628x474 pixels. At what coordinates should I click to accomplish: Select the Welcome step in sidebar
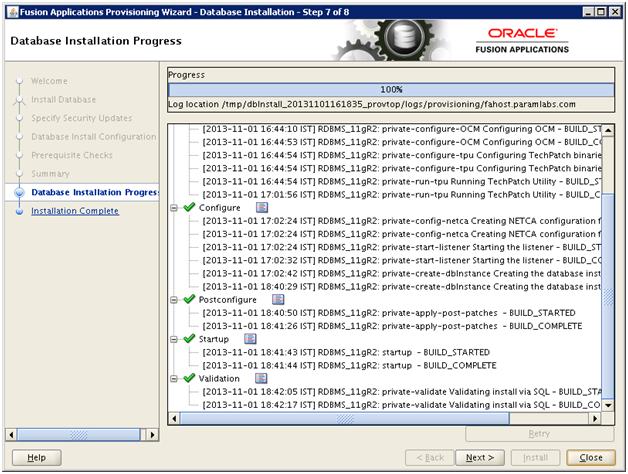pyautogui.click(x=49, y=81)
